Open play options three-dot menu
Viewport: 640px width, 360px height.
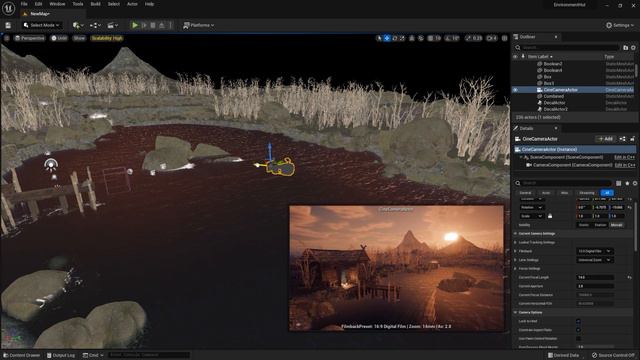point(171,25)
